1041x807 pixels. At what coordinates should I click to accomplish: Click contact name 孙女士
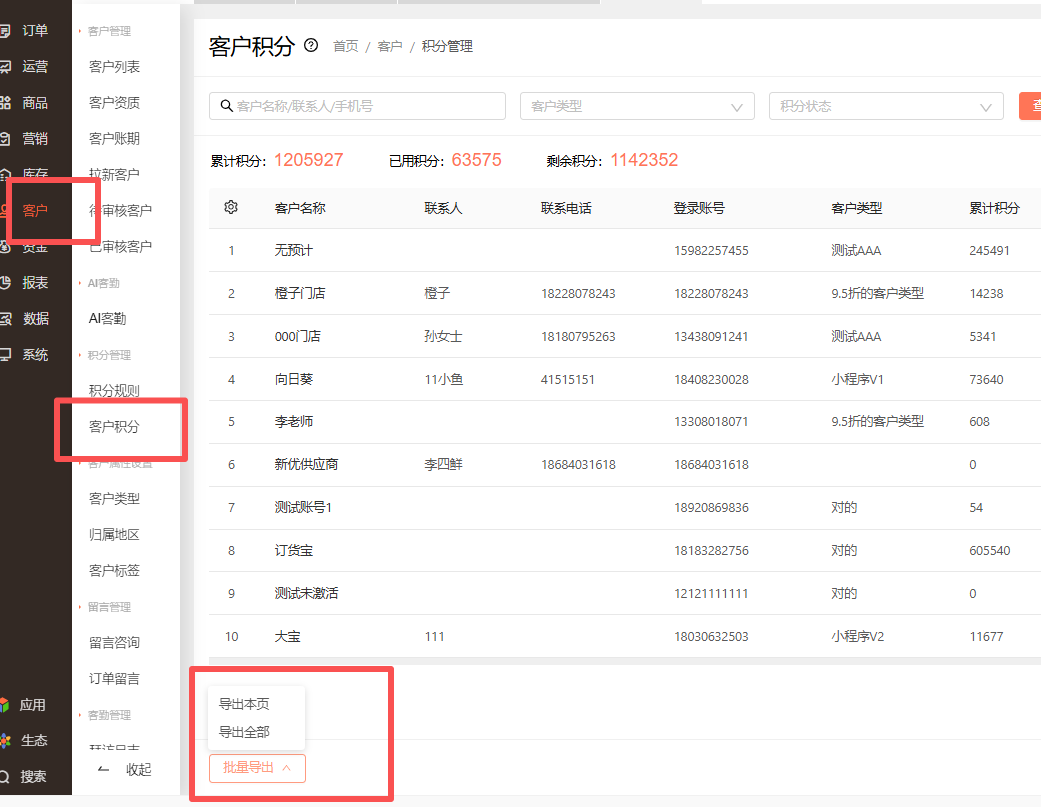point(443,336)
